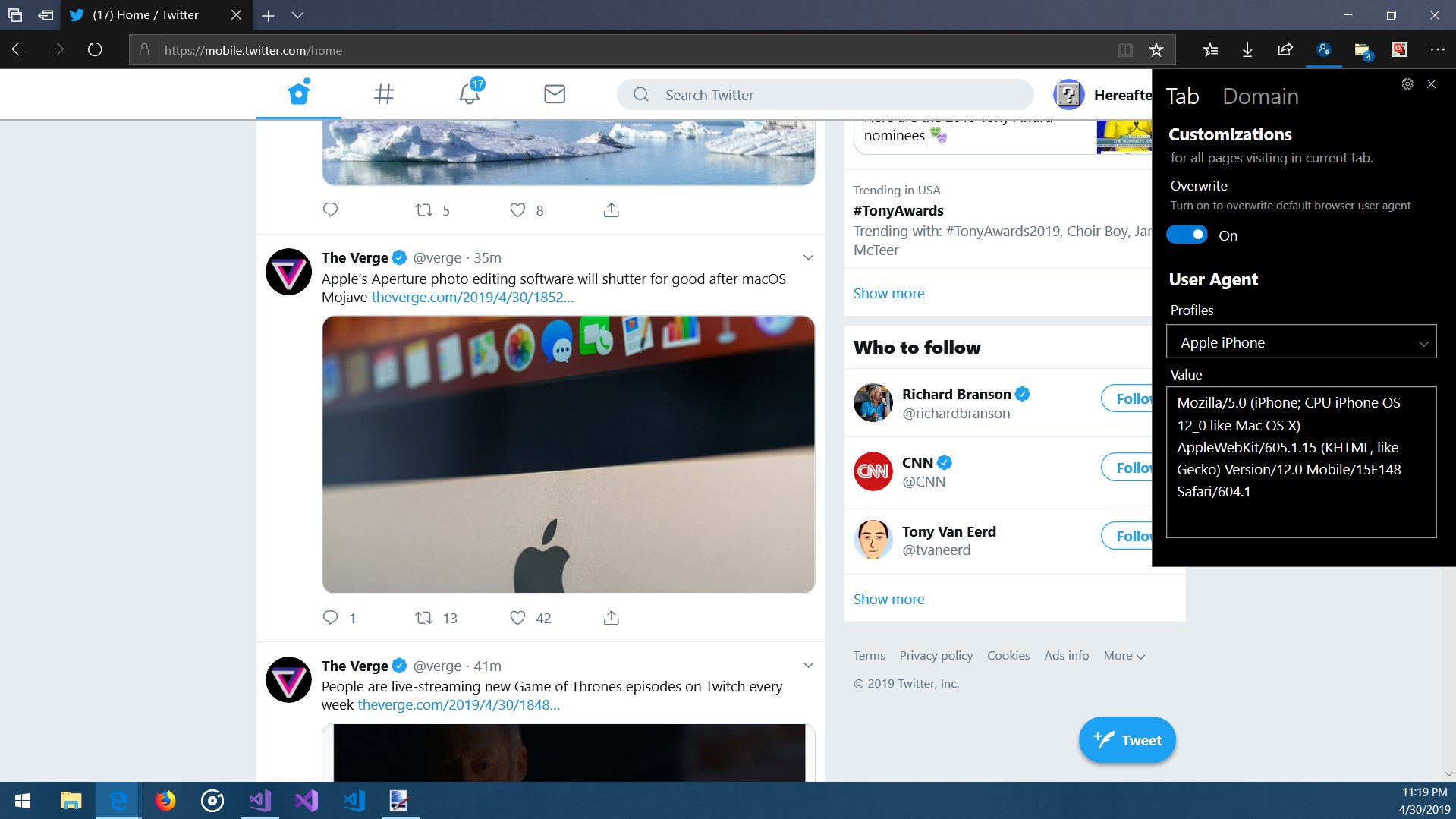Image resolution: width=1456 pixels, height=819 pixels.
Task: Go back to the previous page
Action: pyautogui.click(x=19, y=50)
